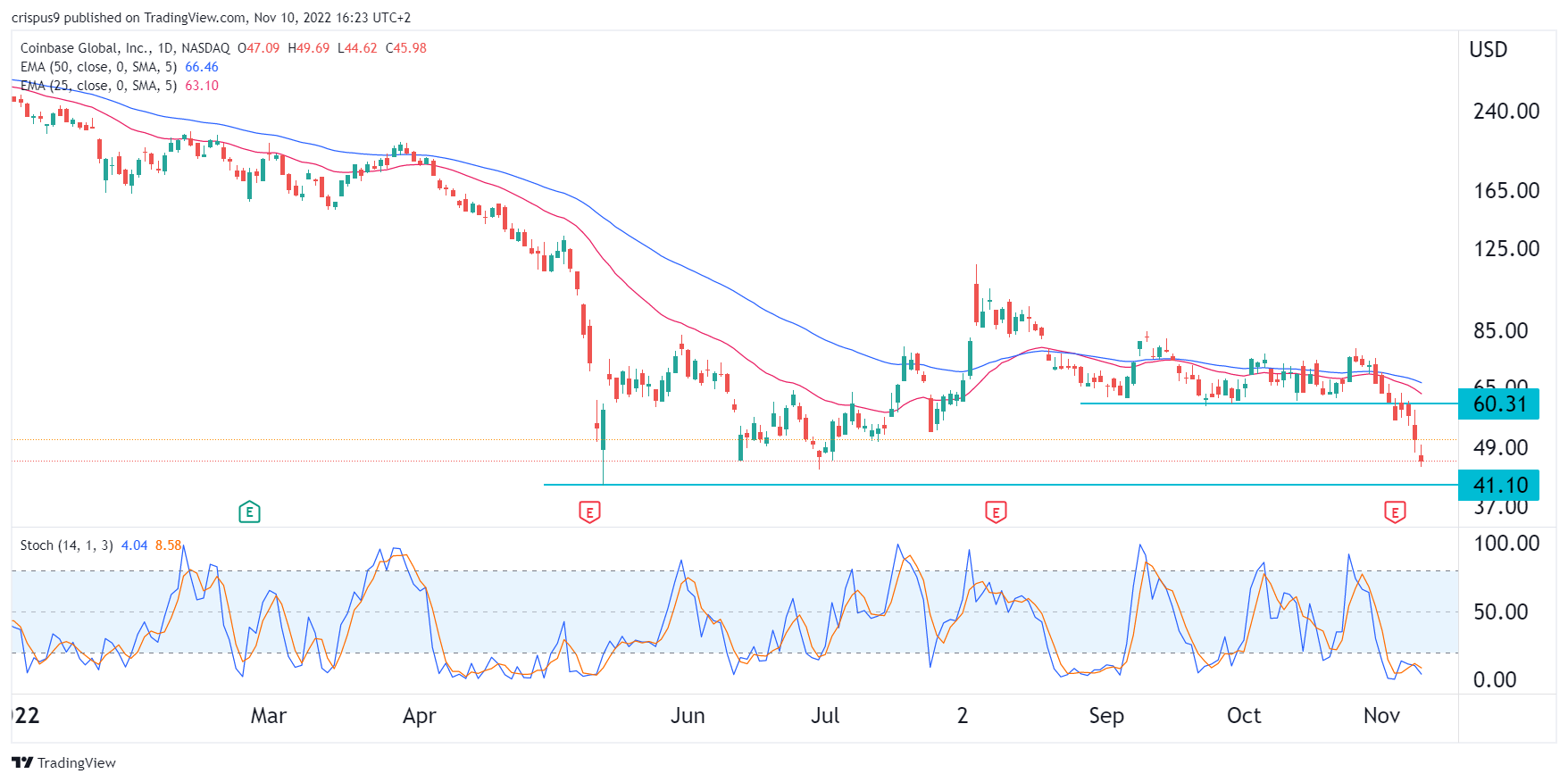Click the 165.00 price axis label
The height and width of the screenshot is (782, 1568).
coord(1506,190)
